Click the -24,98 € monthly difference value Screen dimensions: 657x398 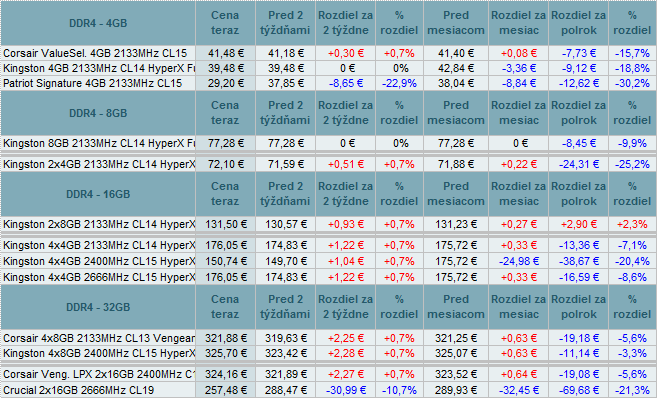pos(519,261)
